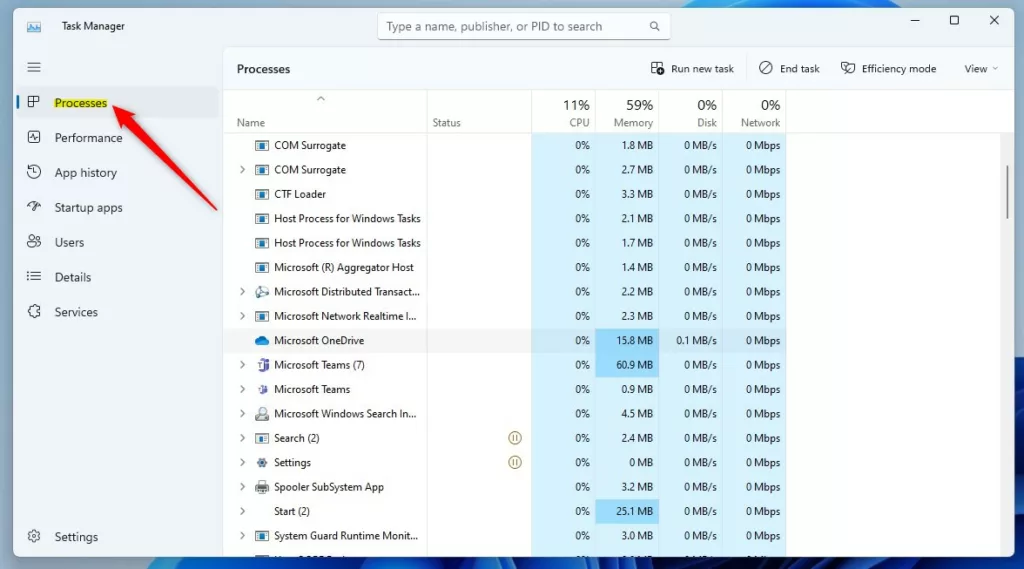Click the 25.1 MB memory value for Start
Image resolution: width=1024 pixels, height=569 pixels.
627,511
